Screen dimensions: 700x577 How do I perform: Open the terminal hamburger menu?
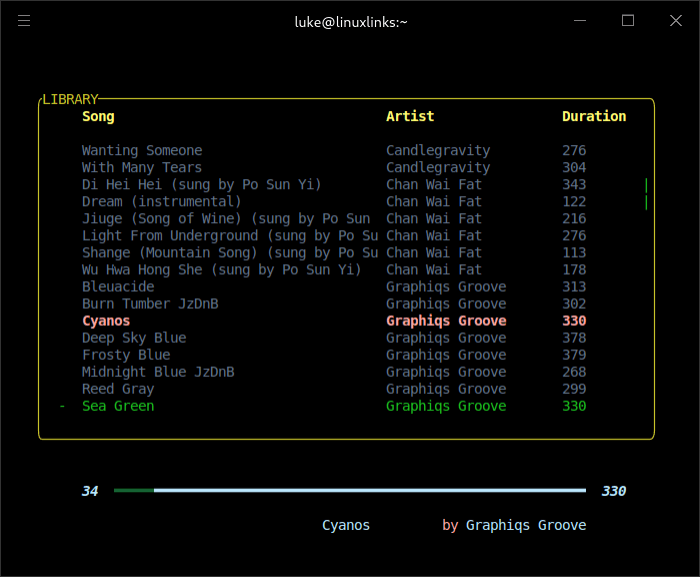coord(25,21)
